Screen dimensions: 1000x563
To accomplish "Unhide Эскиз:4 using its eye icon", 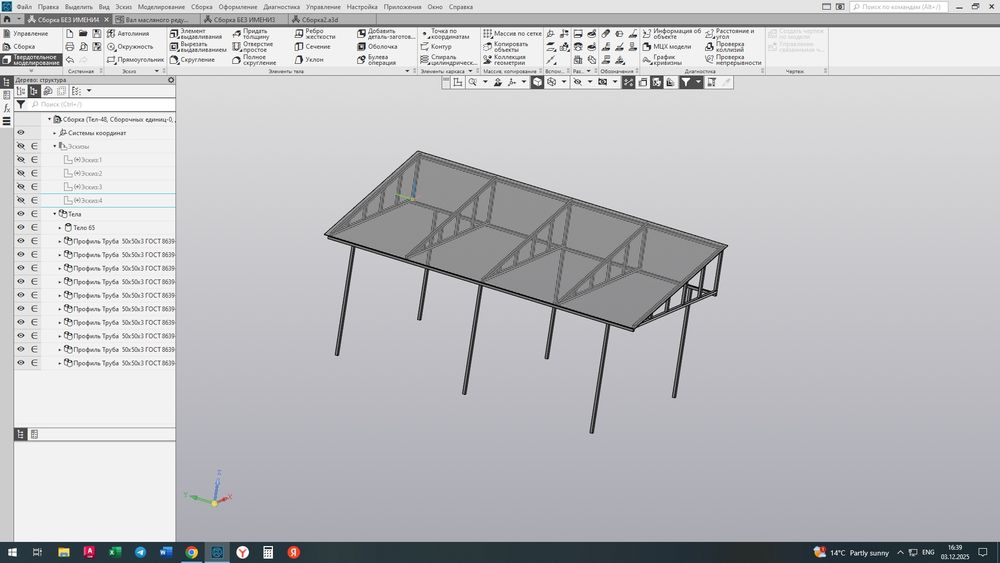I will click(20, 200).
